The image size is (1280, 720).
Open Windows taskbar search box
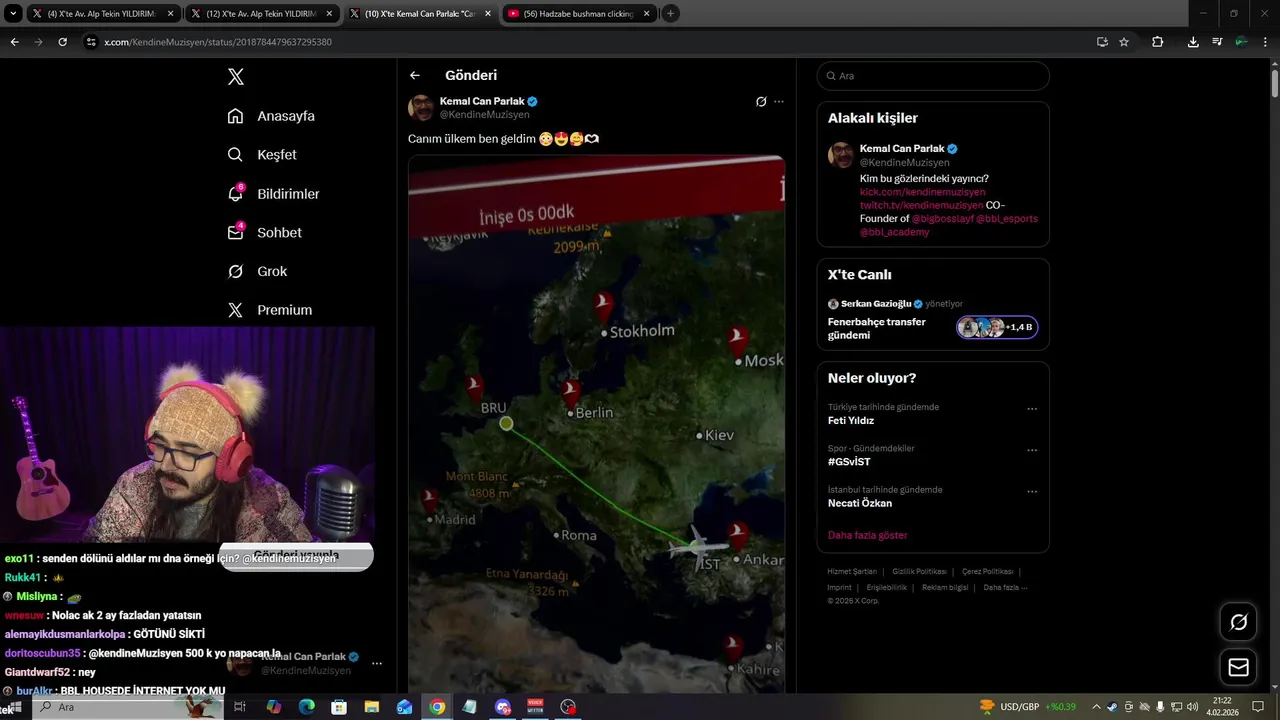point(128,707)
